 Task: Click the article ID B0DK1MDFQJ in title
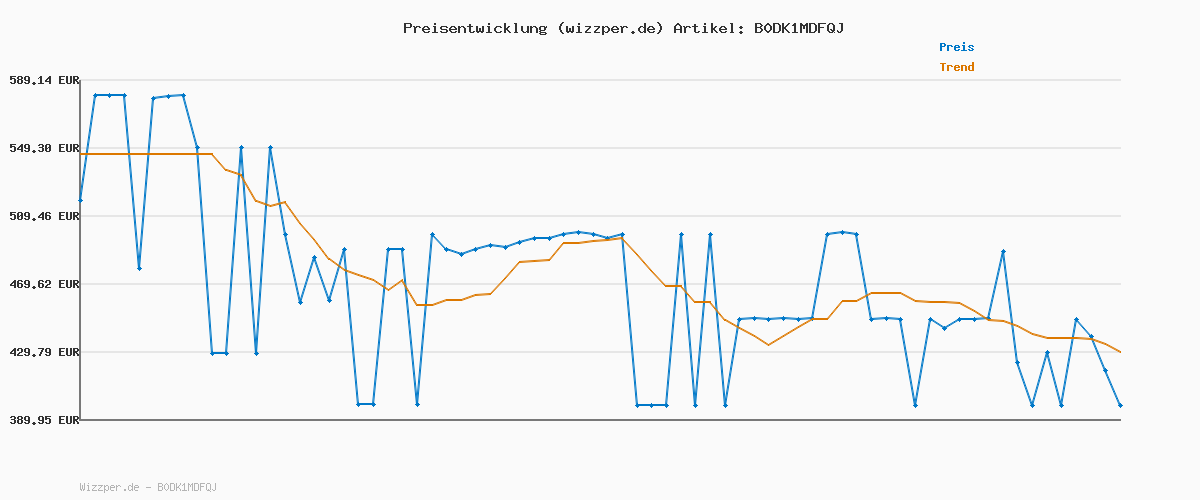[798, 28]
